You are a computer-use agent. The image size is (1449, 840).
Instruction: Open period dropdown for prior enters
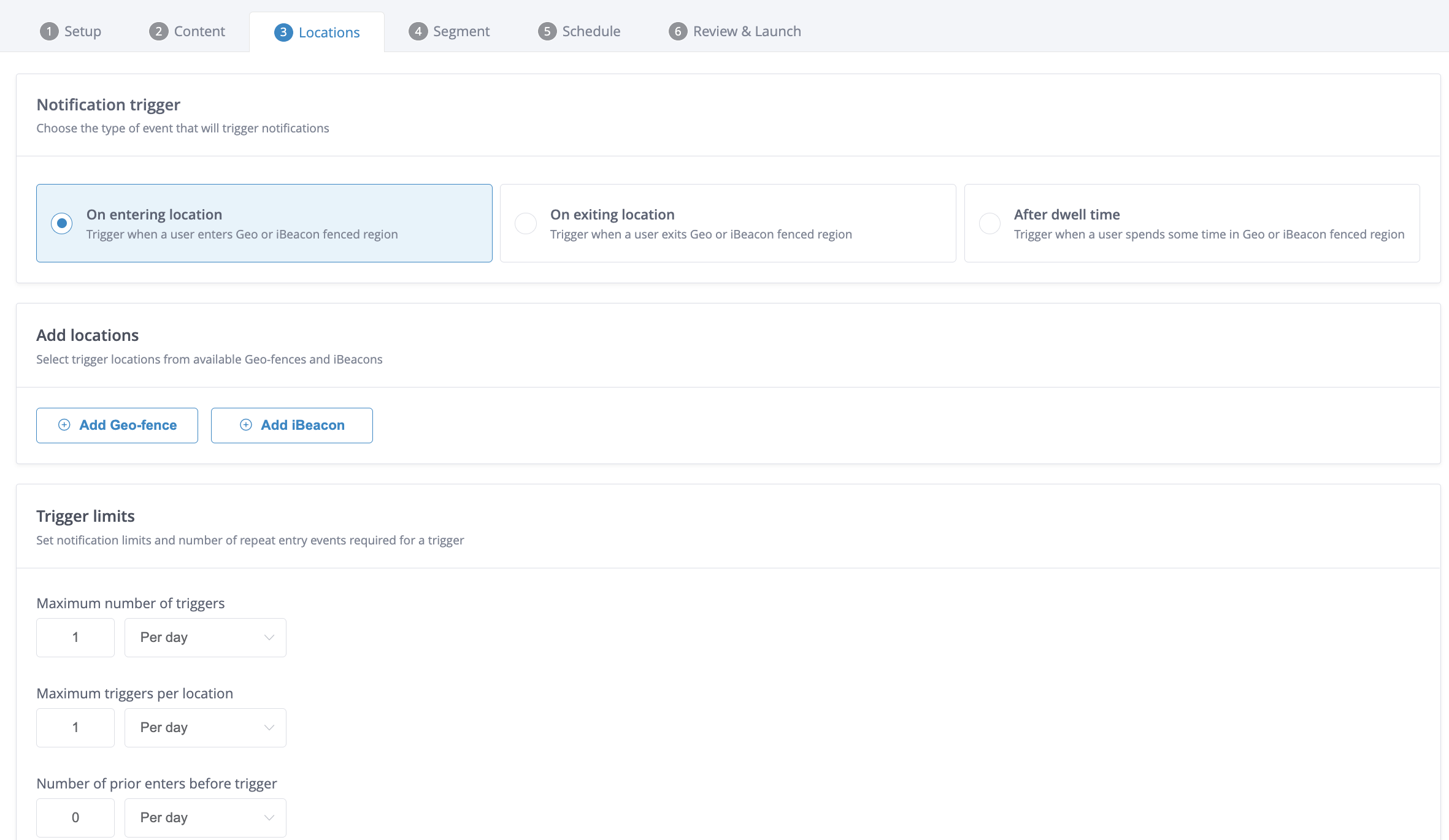pos(206,818)
